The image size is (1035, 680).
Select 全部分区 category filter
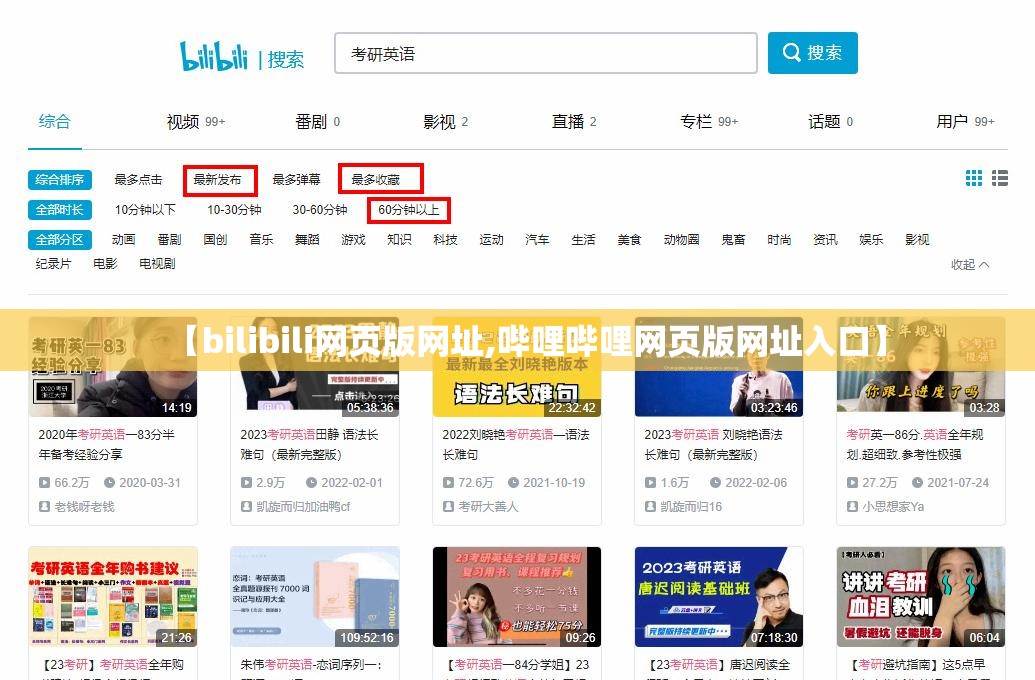[59, 240]
